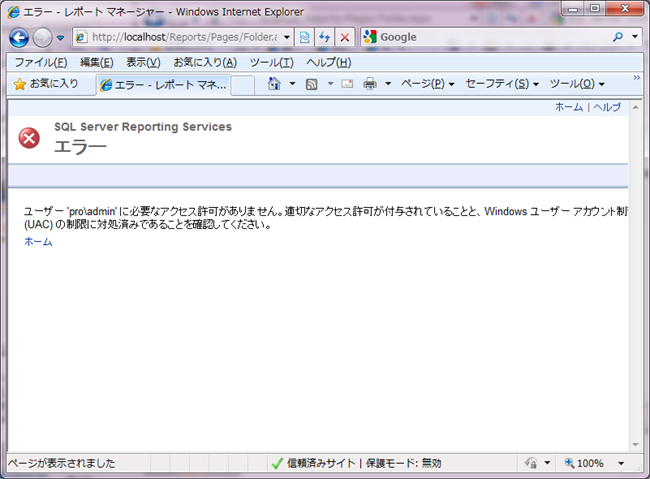
Task: Open the 表示(V) menu
Action: point(143,62)
